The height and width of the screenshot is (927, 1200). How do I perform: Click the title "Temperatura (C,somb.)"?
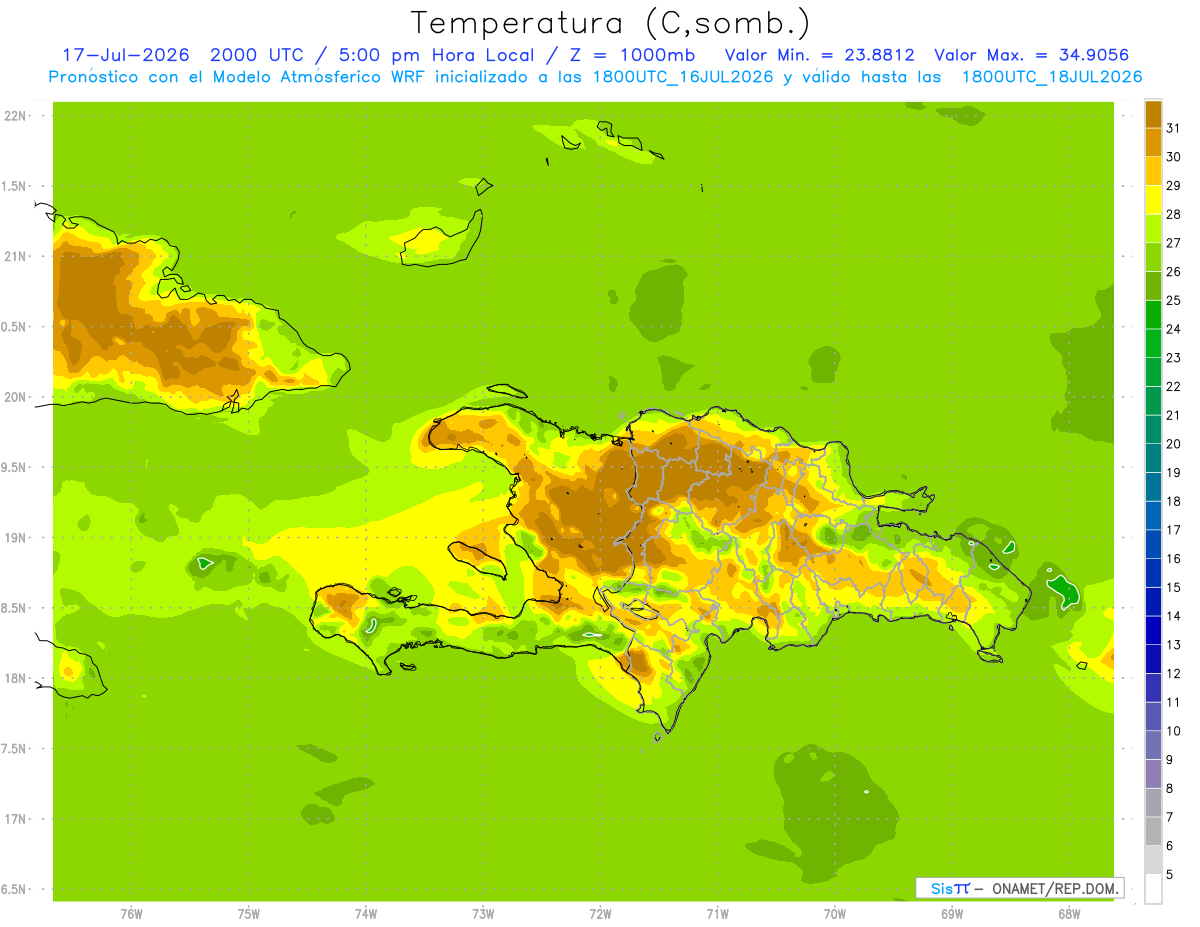coord(610,23)
